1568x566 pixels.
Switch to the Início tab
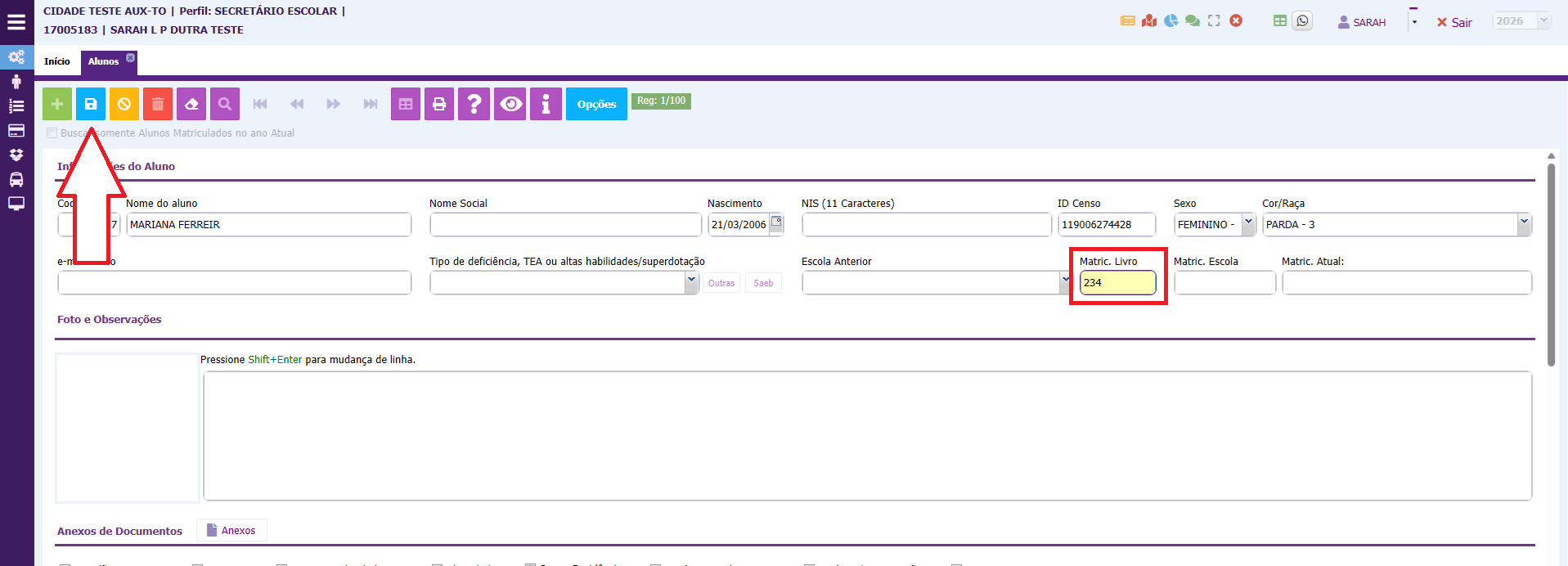point(57,61)
